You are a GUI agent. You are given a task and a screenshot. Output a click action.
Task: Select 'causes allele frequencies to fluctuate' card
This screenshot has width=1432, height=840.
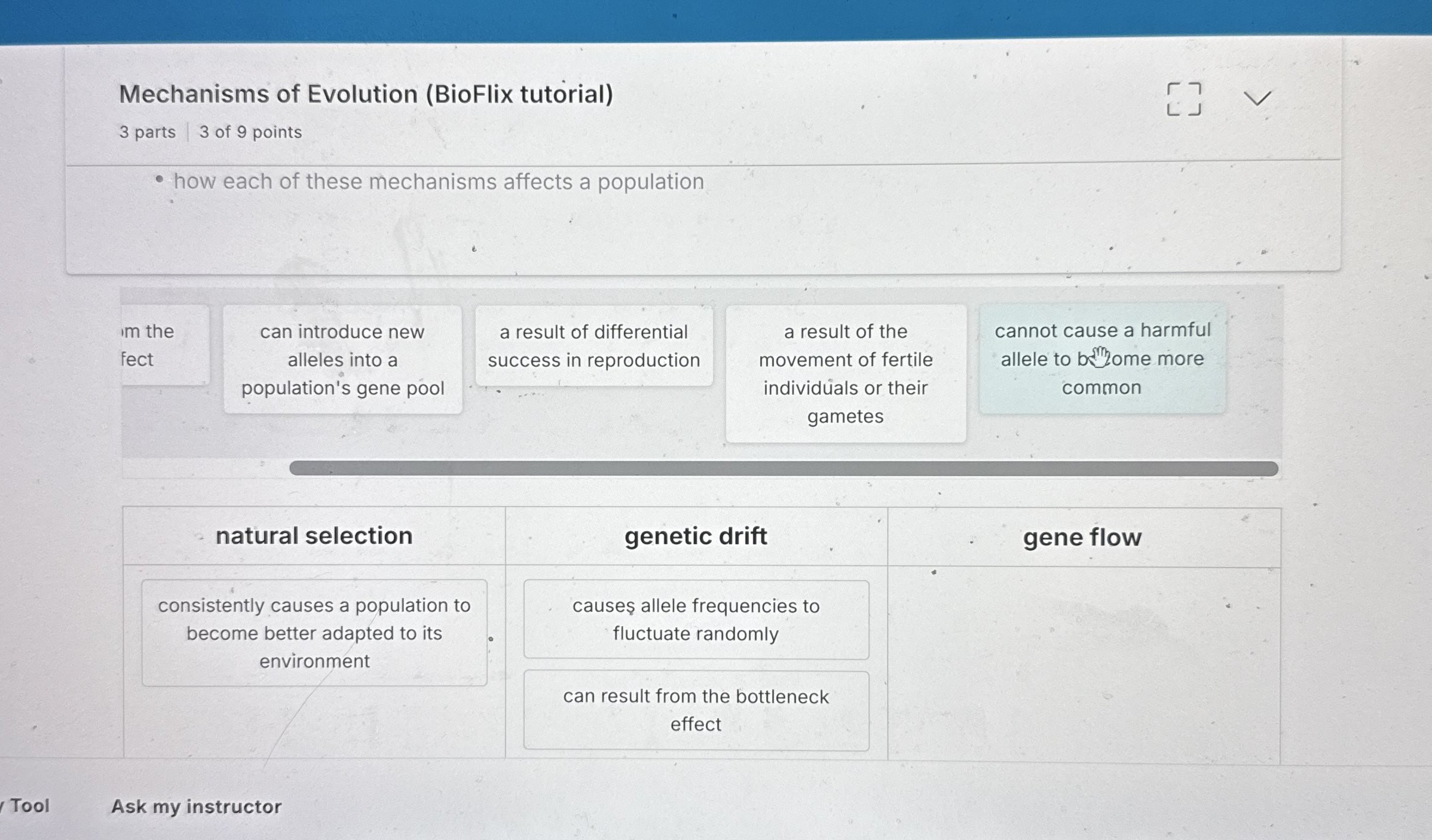696,620
